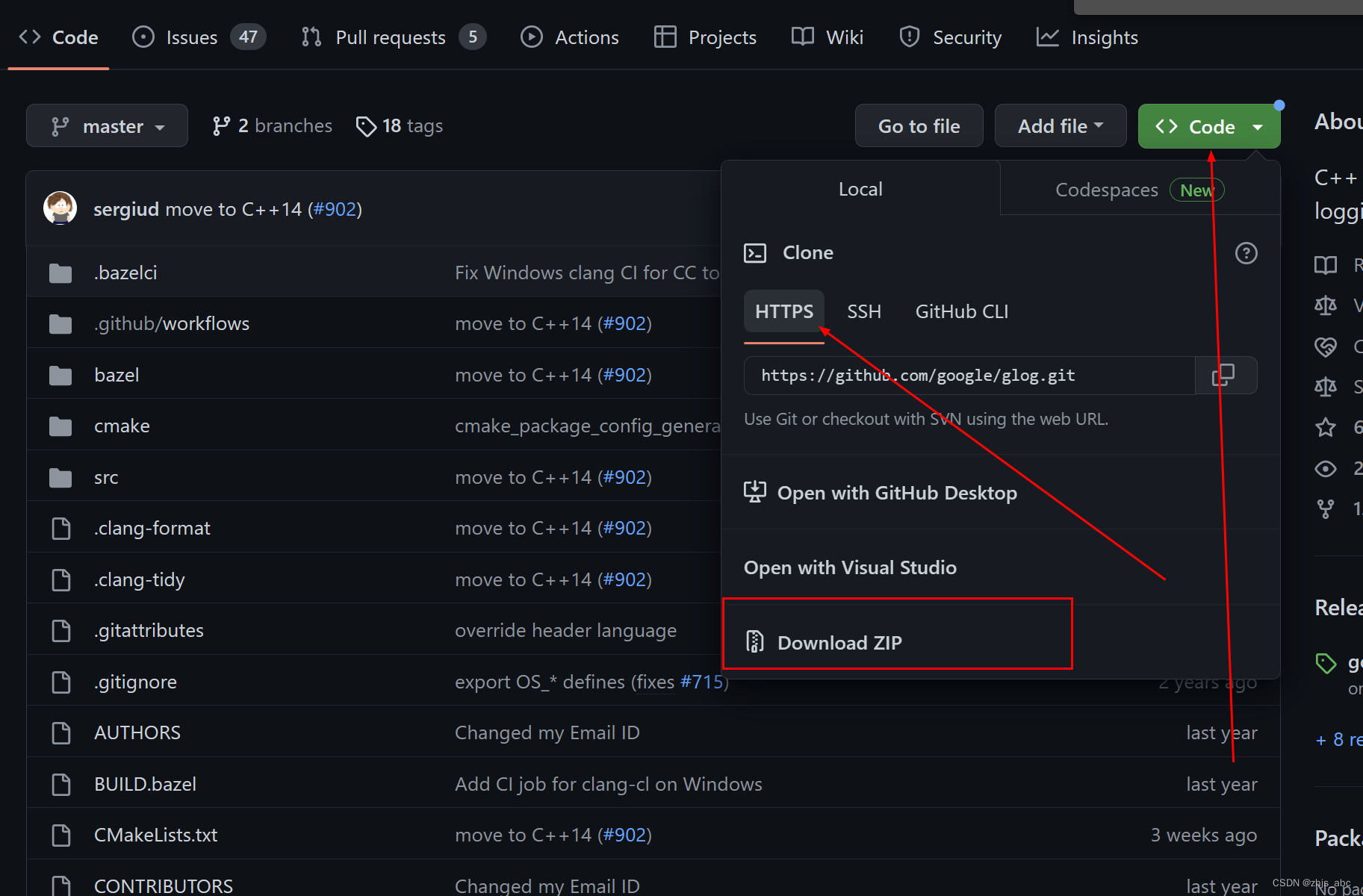Viewport: 1363px width, 896px height.
Task: Click the terminal icon beside Clone
Action: coord(755,253)
